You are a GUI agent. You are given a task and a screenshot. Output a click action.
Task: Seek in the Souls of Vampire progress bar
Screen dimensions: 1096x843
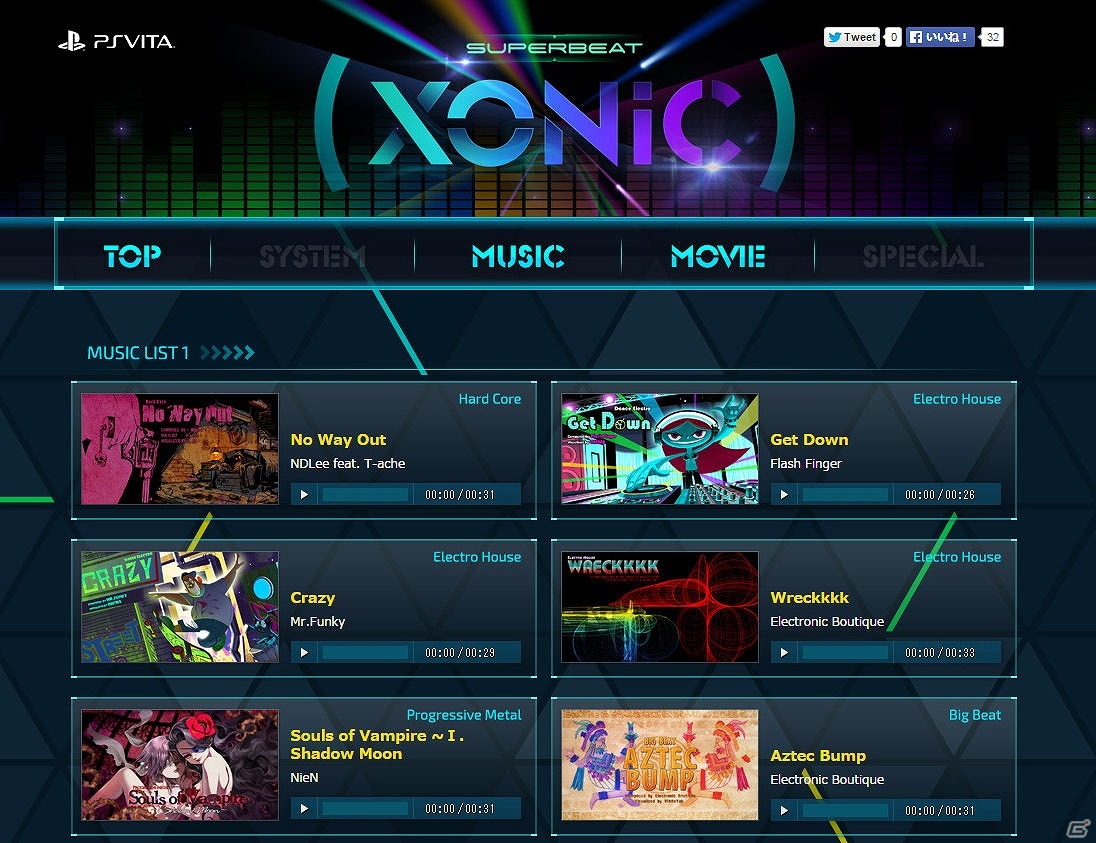366,808
